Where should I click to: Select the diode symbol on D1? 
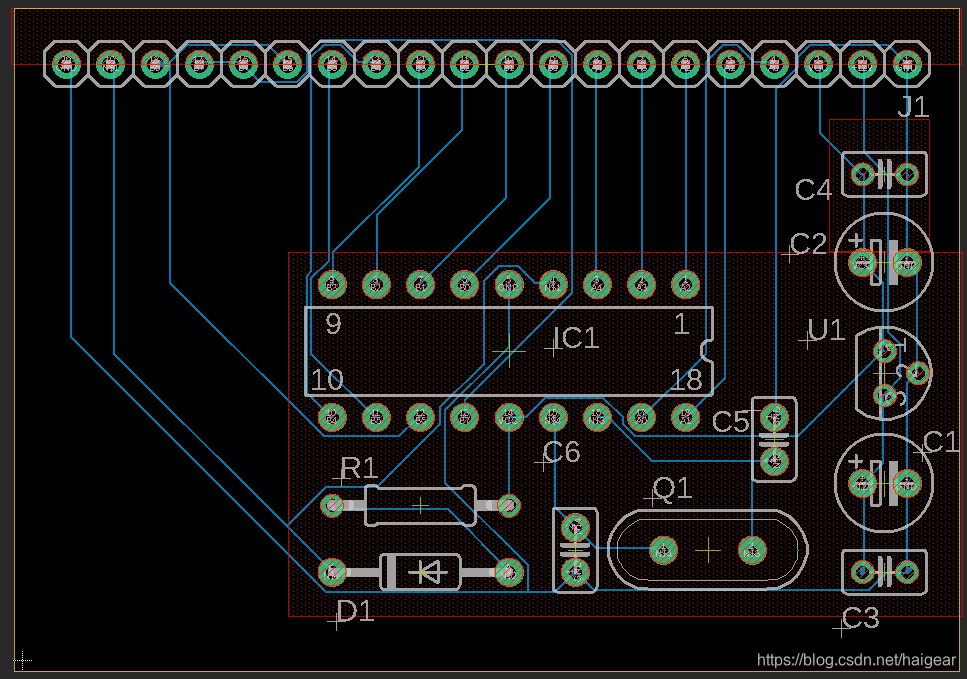[429, 572]
